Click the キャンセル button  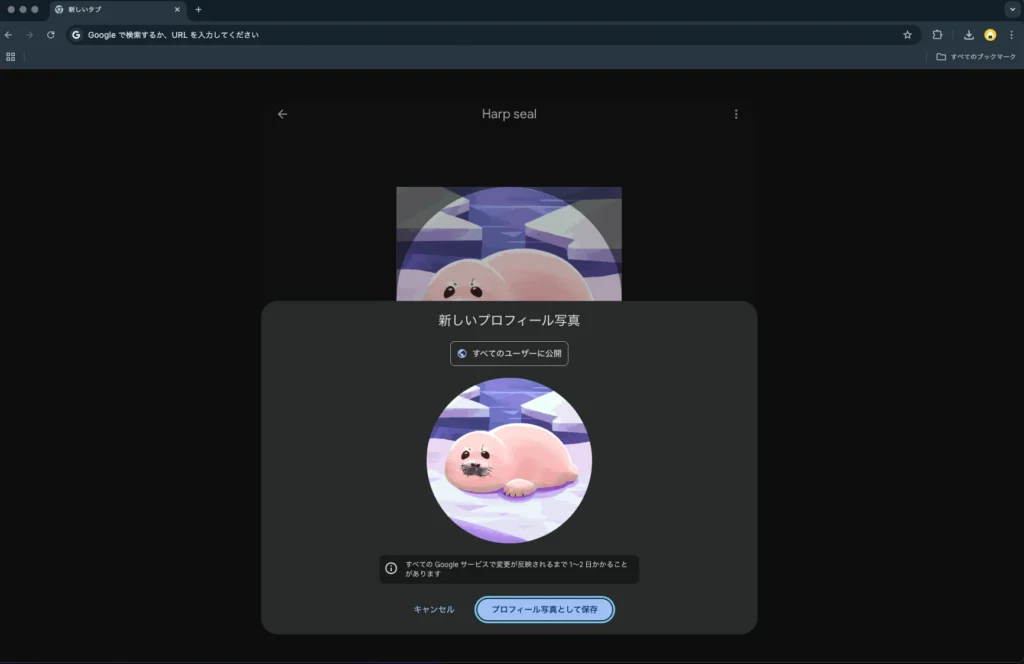[x=434, y=609]
